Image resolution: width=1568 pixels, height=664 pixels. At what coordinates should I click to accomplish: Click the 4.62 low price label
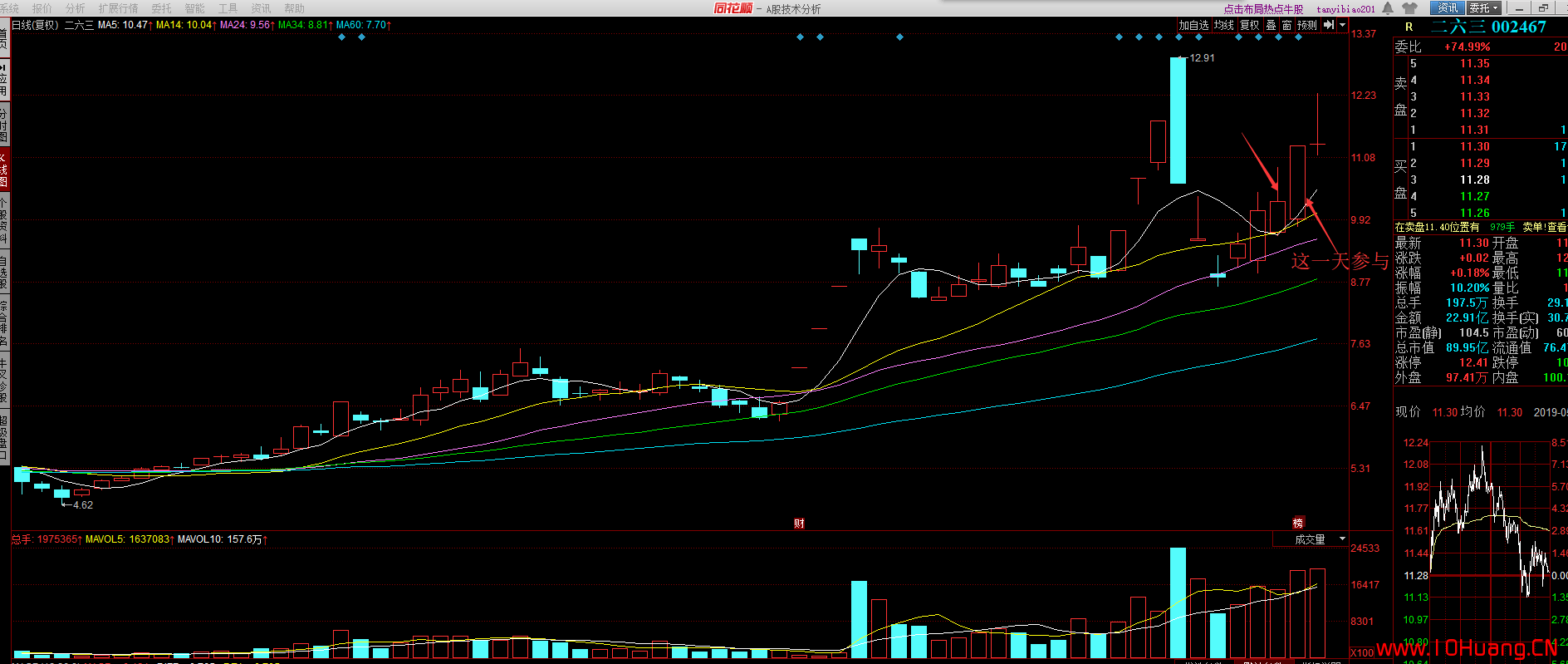point(83,505)
